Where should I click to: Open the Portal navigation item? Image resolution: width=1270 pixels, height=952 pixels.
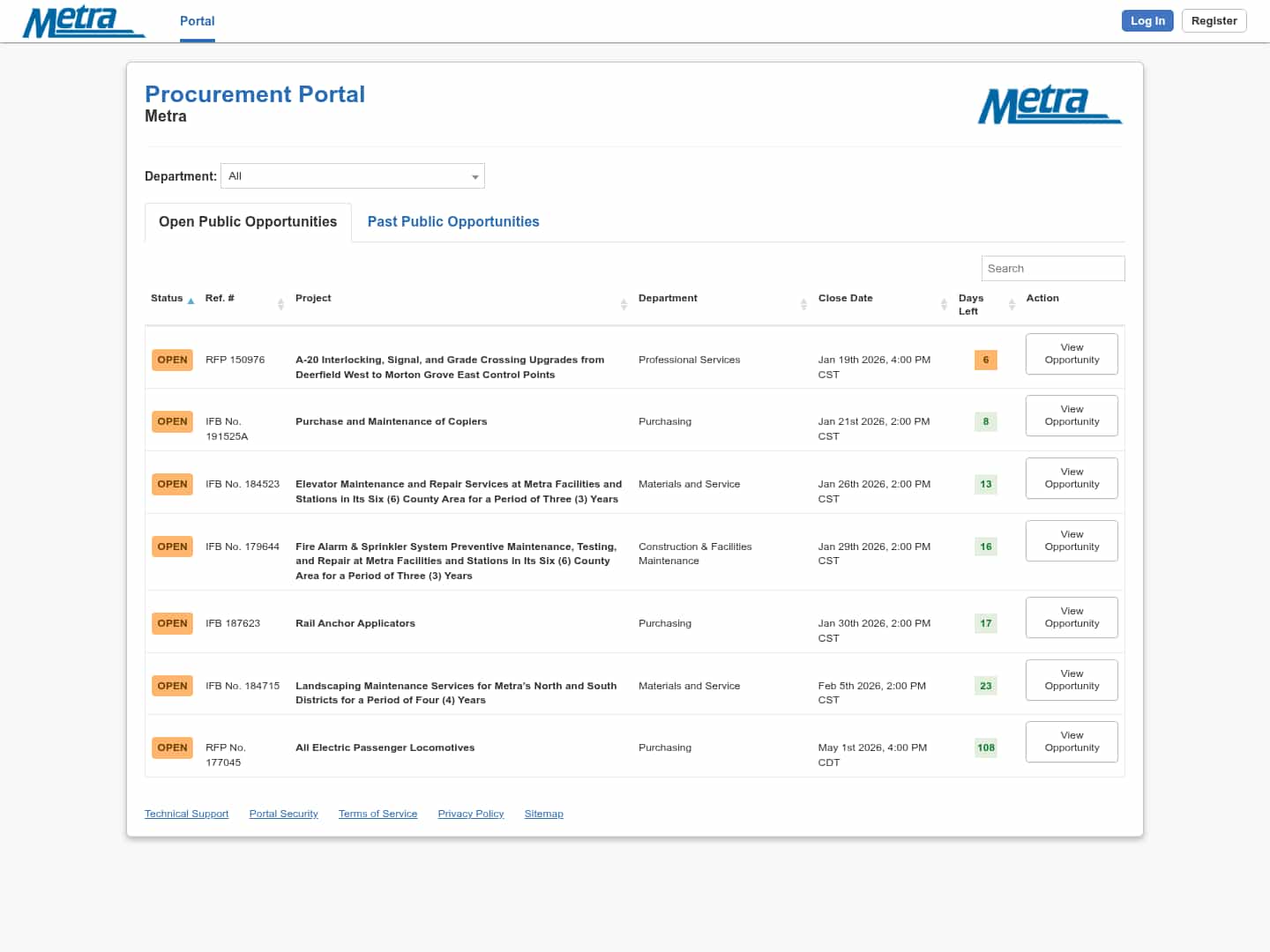(198, 21)
